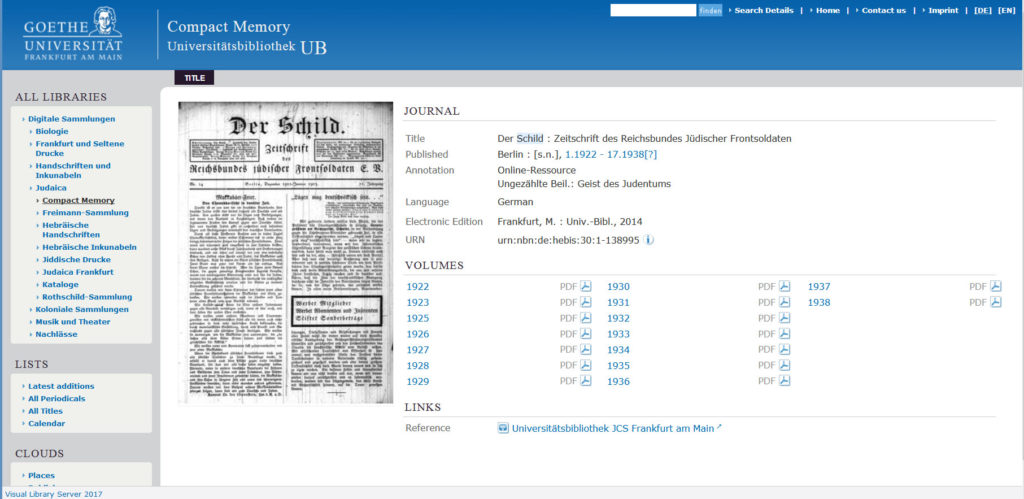The image size is (1024, 499).
Task: Open volume 1937 link
Action: 819,287
